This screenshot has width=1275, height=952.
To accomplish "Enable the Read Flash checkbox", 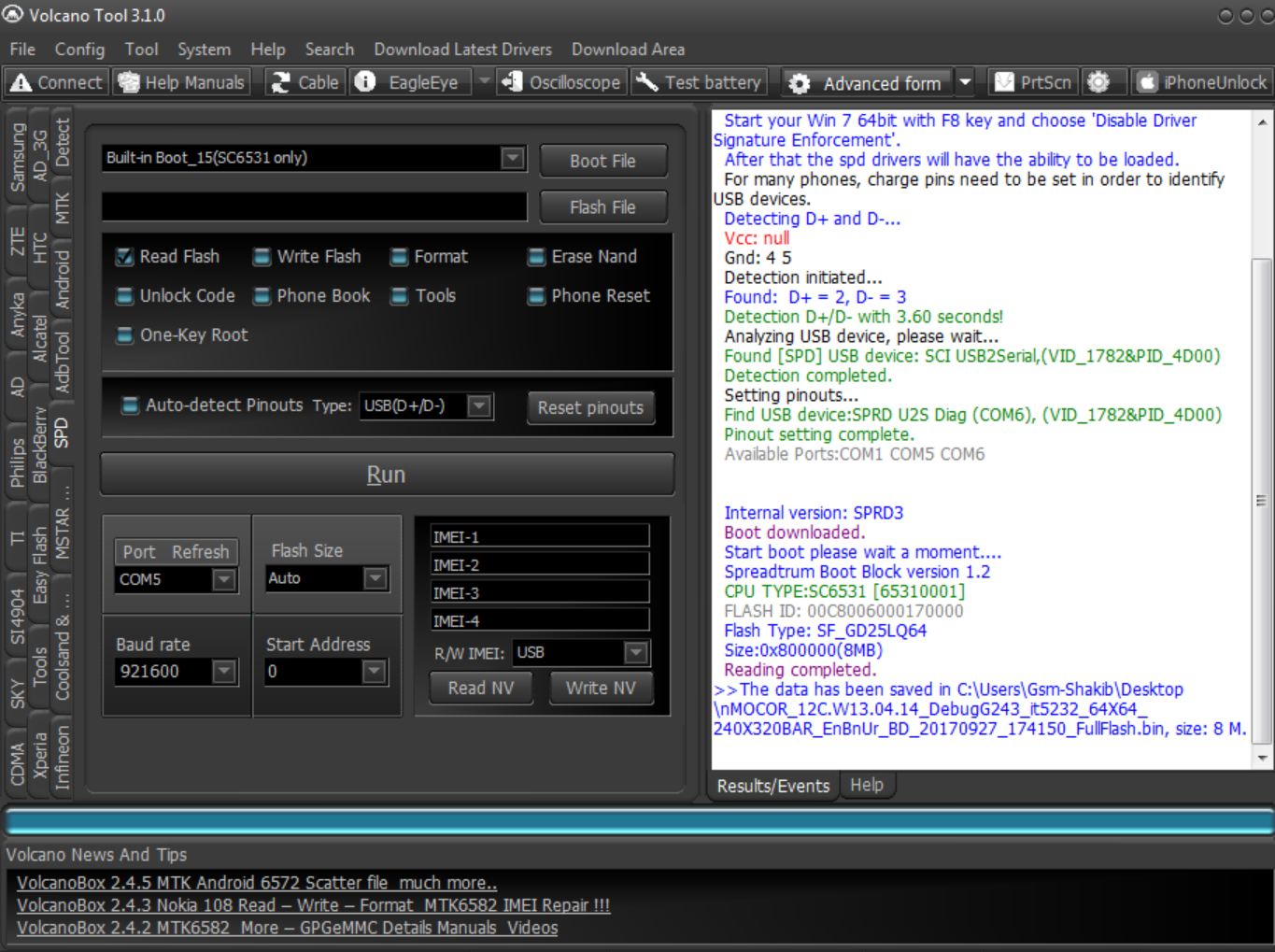I will coord(124,257).
